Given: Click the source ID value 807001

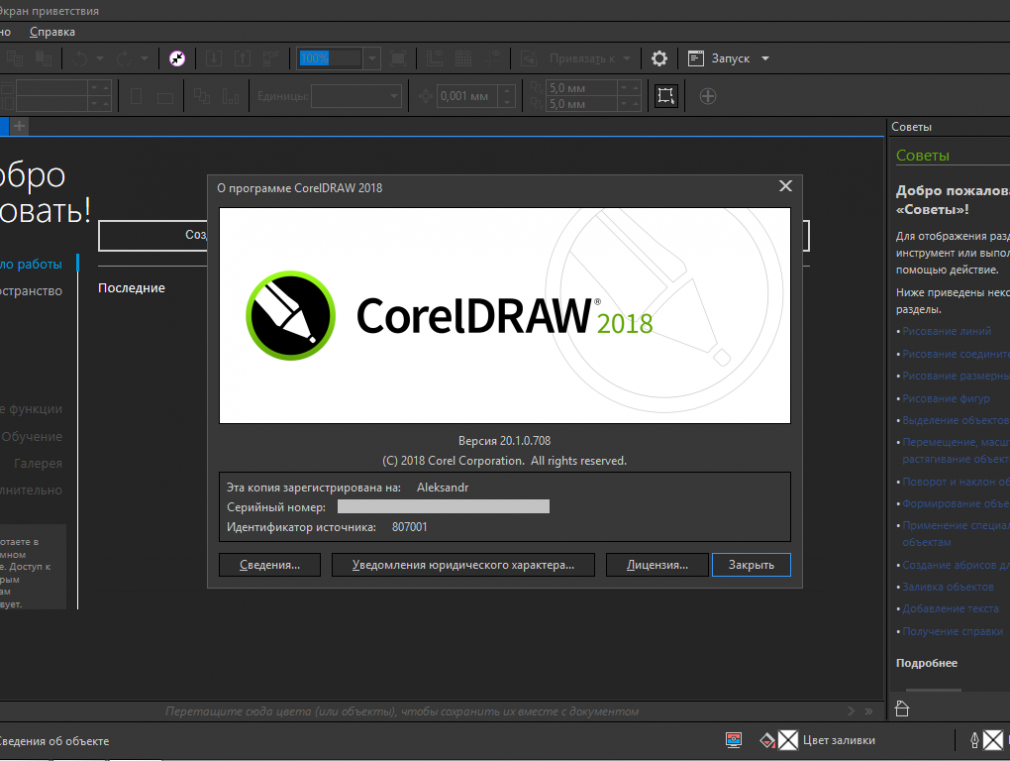Looking at the screenshot, I should (410, 527).
